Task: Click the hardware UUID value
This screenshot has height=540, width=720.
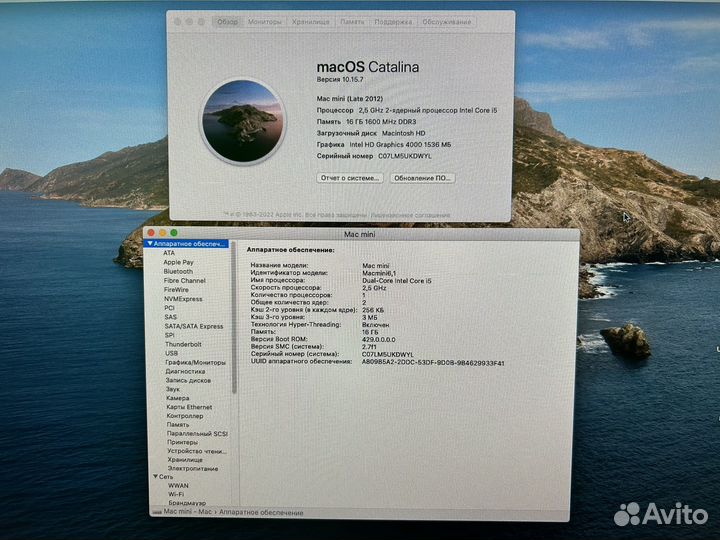Action: [433, 363]
